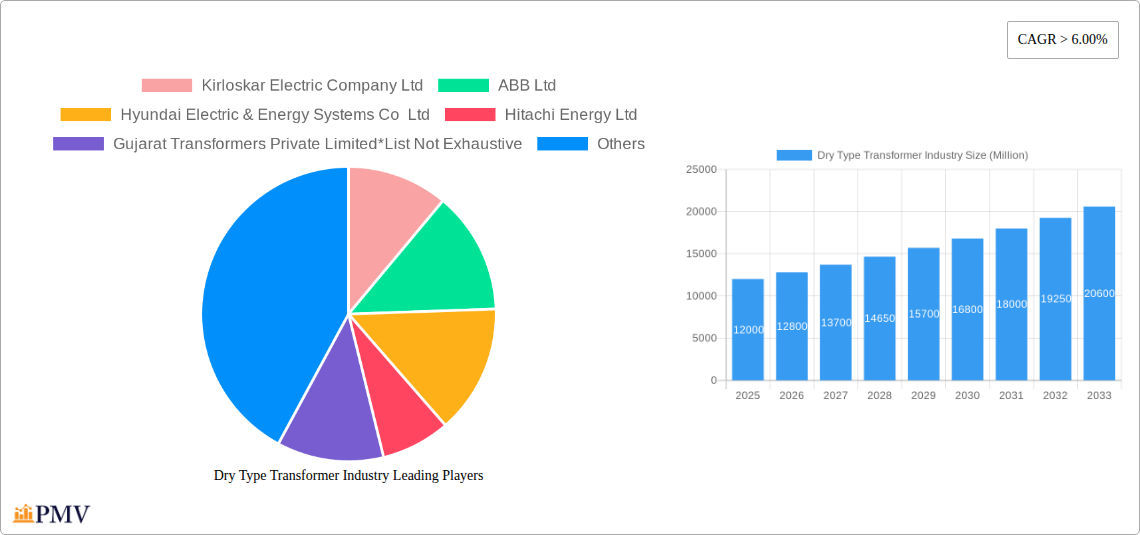
Task: Click the 20000 y-axis label
Action: (702, 212)
